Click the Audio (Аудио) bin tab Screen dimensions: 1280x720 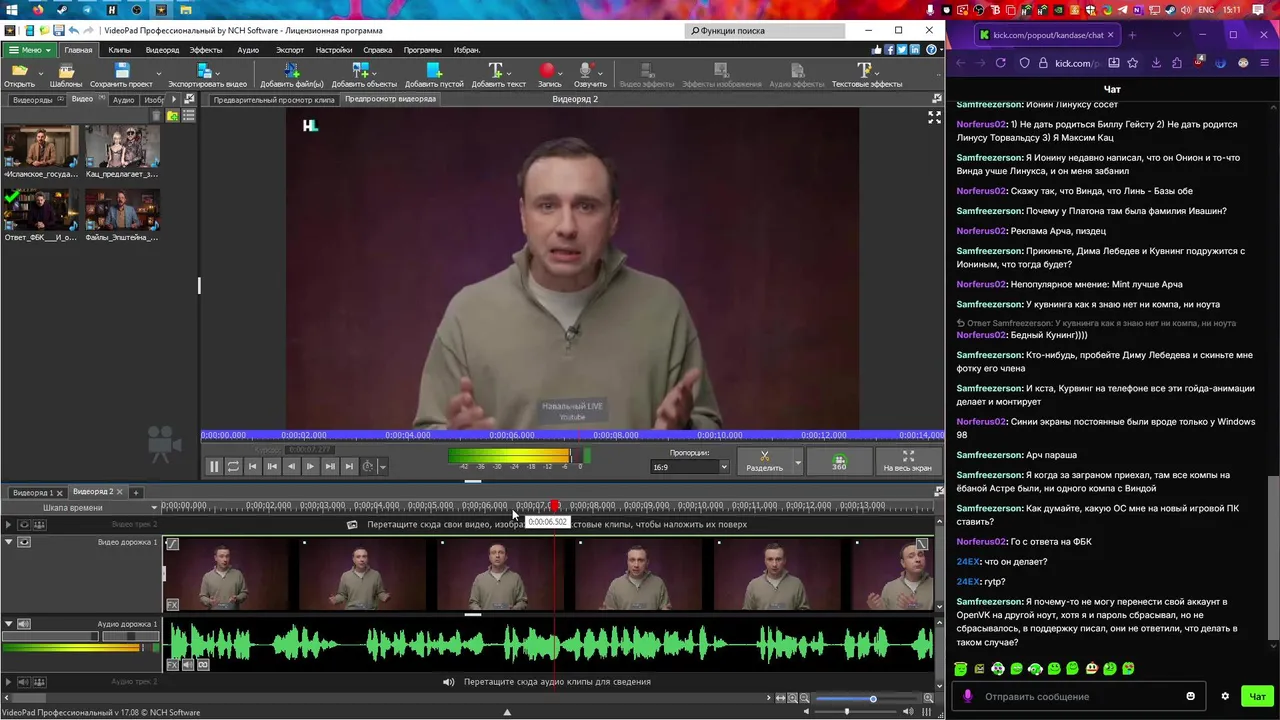(123, 100)
